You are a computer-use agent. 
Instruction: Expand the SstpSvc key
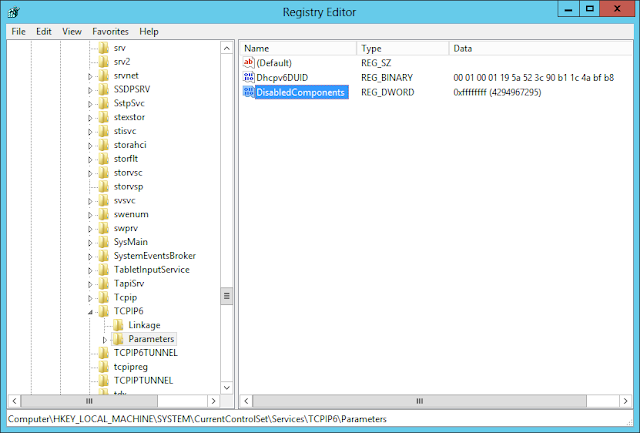click(x=90, y=104)
